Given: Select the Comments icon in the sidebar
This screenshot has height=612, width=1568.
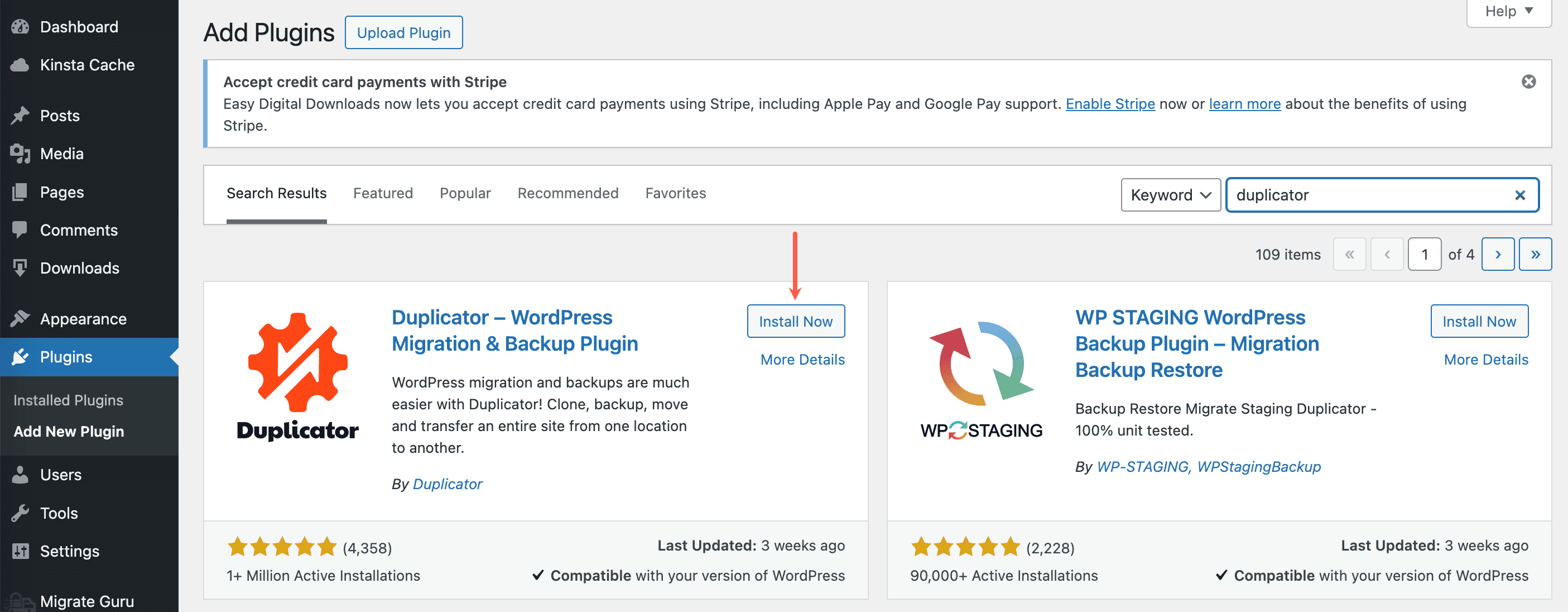Looking at the screenshot, I should pos(21,230).
